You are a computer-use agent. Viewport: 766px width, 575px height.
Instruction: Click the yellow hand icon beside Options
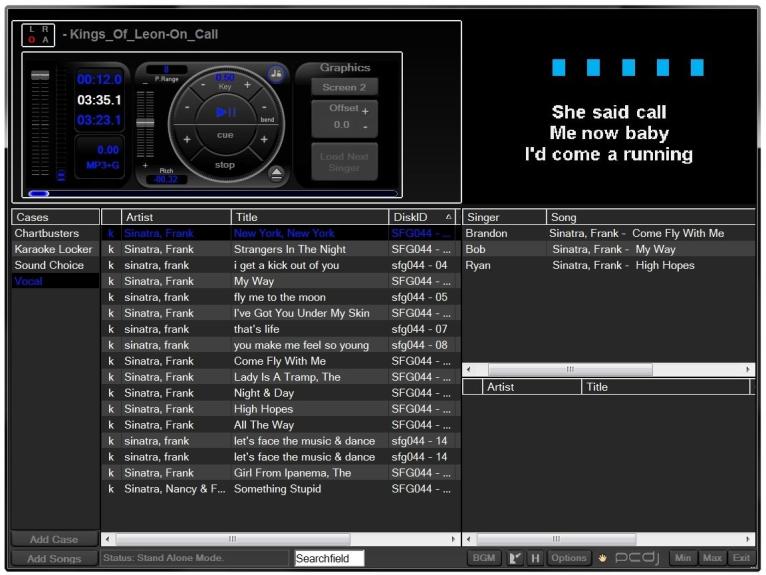[602, 558]
